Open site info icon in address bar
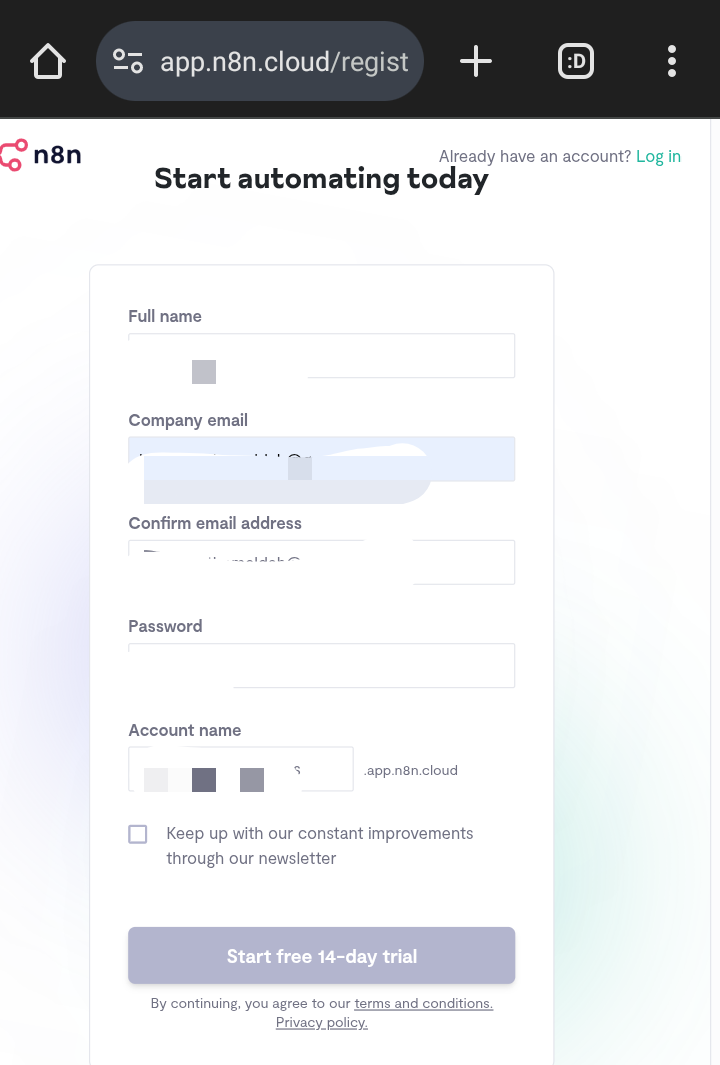This screenshot has height=1065, width=720. [x=128, y=62]
